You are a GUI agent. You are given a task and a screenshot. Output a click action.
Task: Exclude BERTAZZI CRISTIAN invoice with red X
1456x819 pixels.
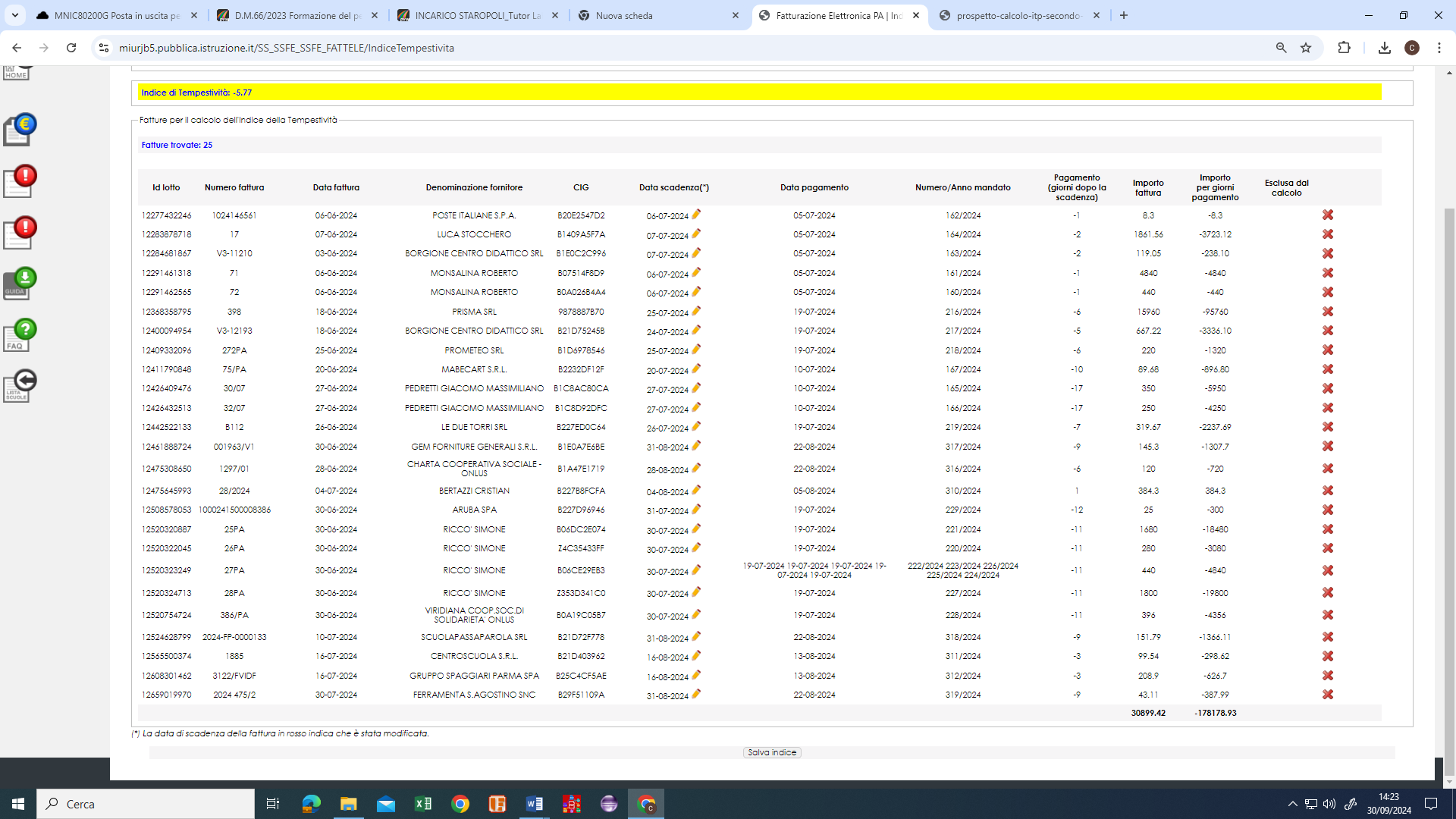pos(1327,491)
